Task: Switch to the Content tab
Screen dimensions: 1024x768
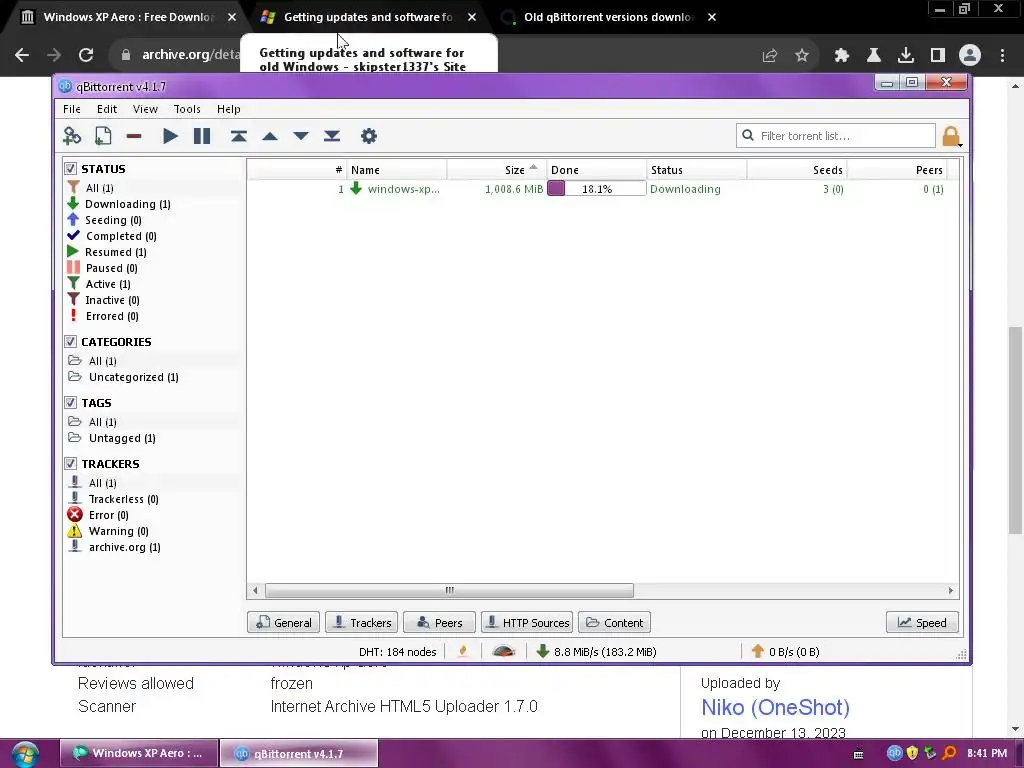Action: pos(614,622)
